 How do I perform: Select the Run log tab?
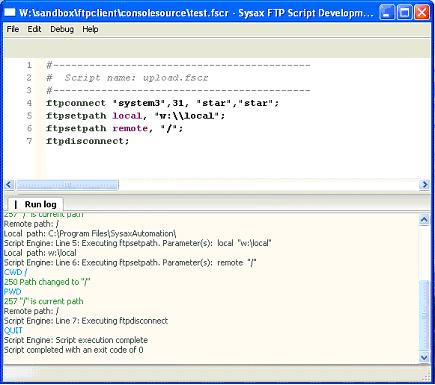tap(35, 204)
